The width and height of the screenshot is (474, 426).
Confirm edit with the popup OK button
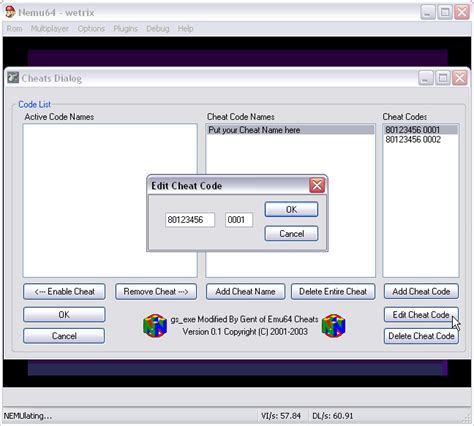(291, 209)
